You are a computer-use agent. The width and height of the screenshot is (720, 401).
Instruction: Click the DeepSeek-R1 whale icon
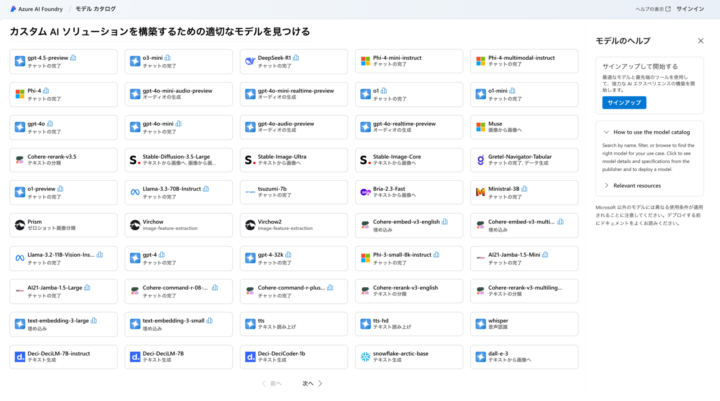249,62
